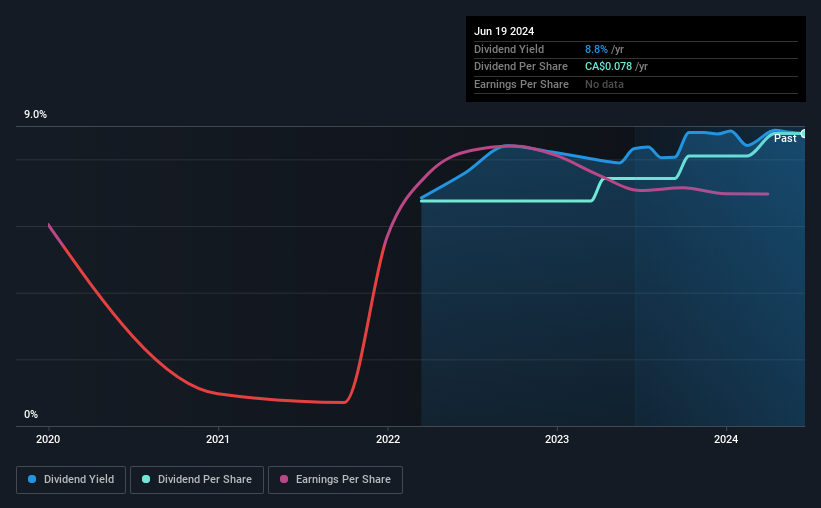This screenshot has height=508, width=821.
Task: Click the 9.0% y-axis label
Action: pos(35,115)
